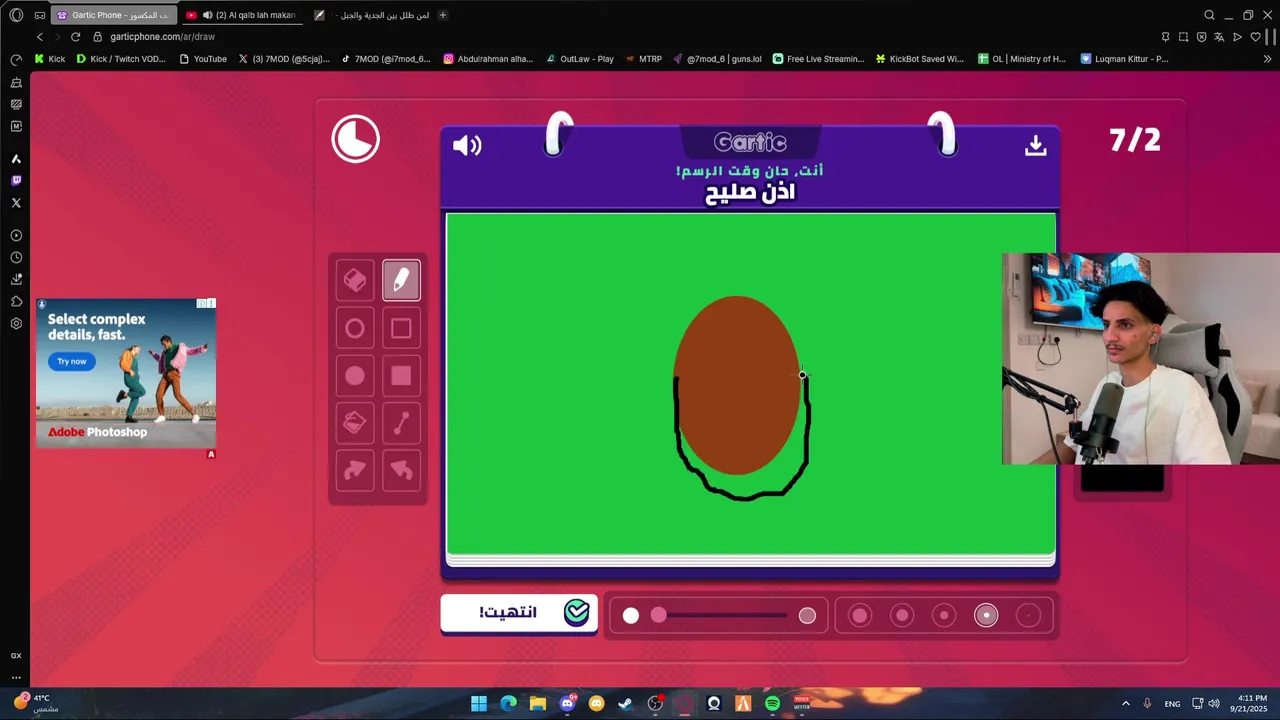Image resolution: width=1280 pixels, height=720 pixels.
Task: Choose the second largest brush thickness circle
Action: 902,616
